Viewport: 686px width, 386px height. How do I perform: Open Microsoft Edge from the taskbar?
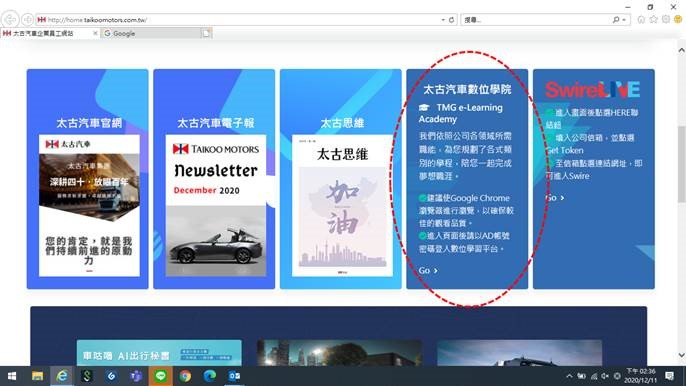coord(210,376)
